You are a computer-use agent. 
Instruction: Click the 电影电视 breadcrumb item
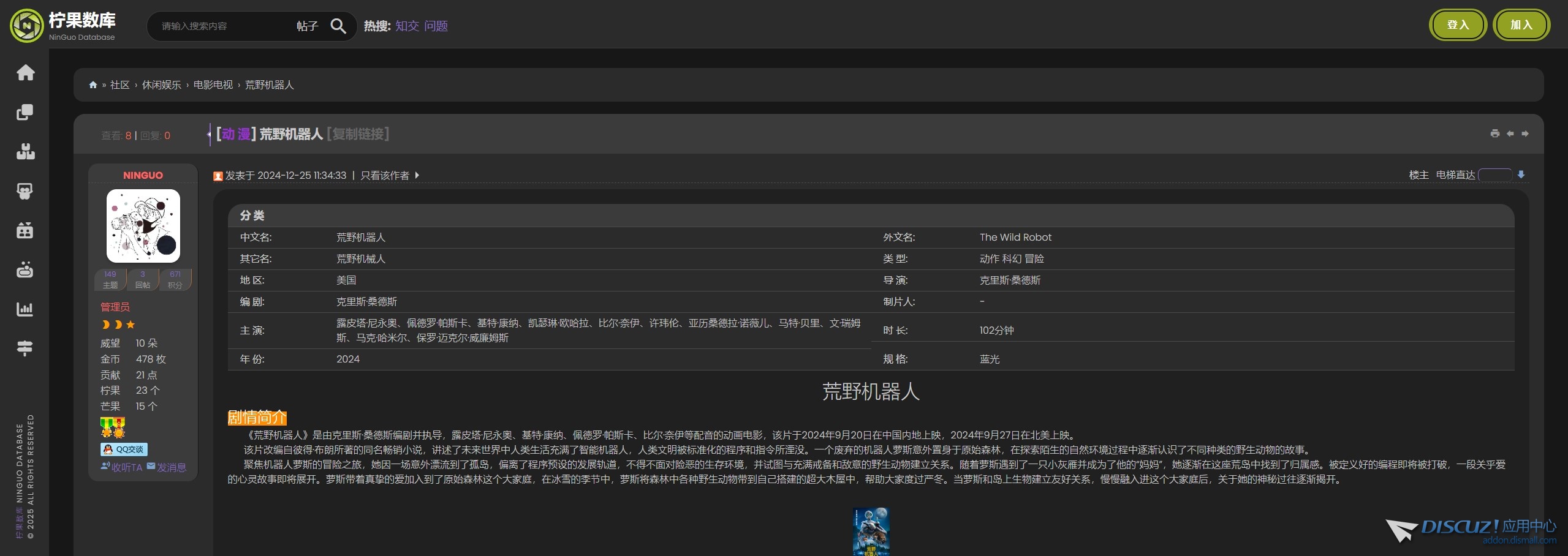[213, 85]
